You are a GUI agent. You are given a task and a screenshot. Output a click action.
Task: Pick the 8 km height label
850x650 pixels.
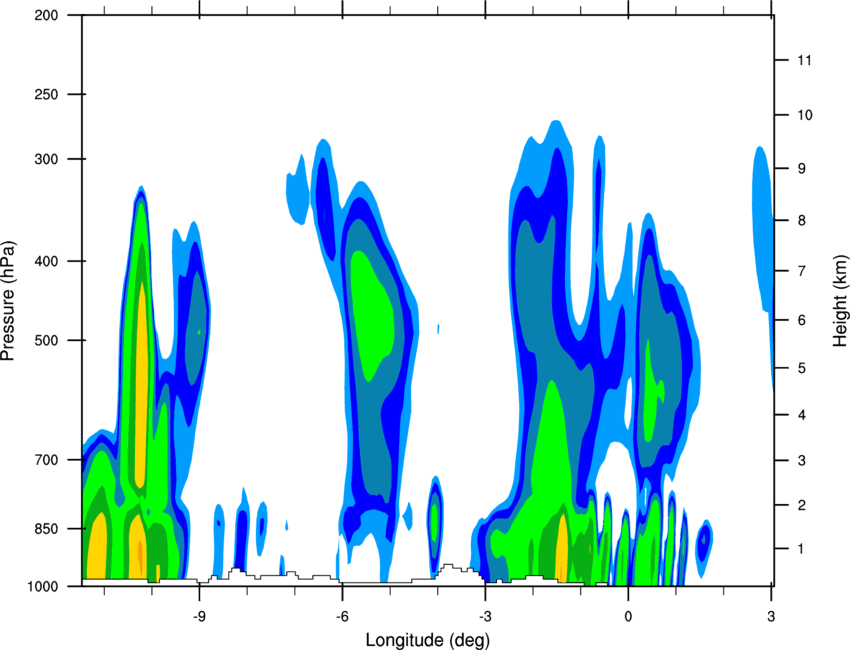802,220
